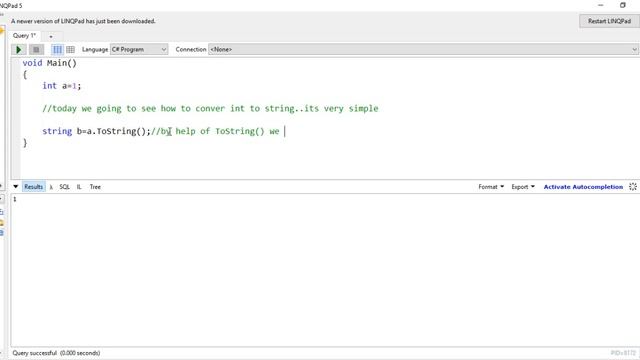
Task: Expand the Format dropdown menu
Action: pyautogui.click(x=491, y=187)
